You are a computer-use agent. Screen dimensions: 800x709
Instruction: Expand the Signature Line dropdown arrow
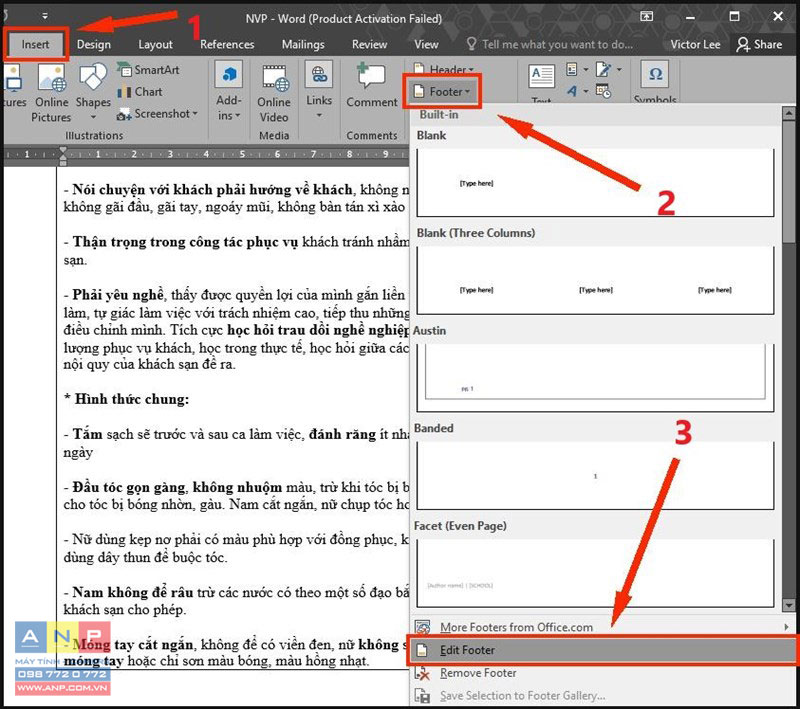click(619, 69)
